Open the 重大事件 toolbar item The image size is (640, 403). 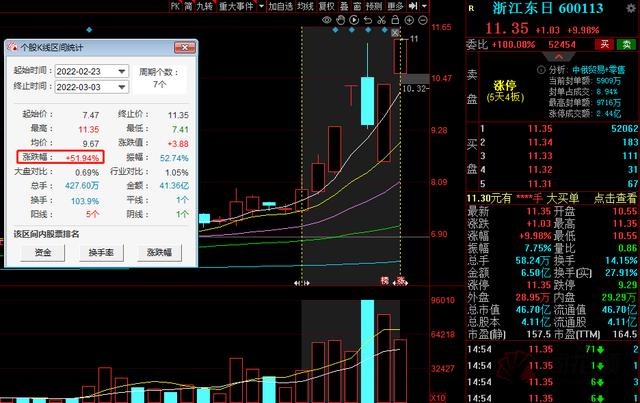[x=236, y=6]
